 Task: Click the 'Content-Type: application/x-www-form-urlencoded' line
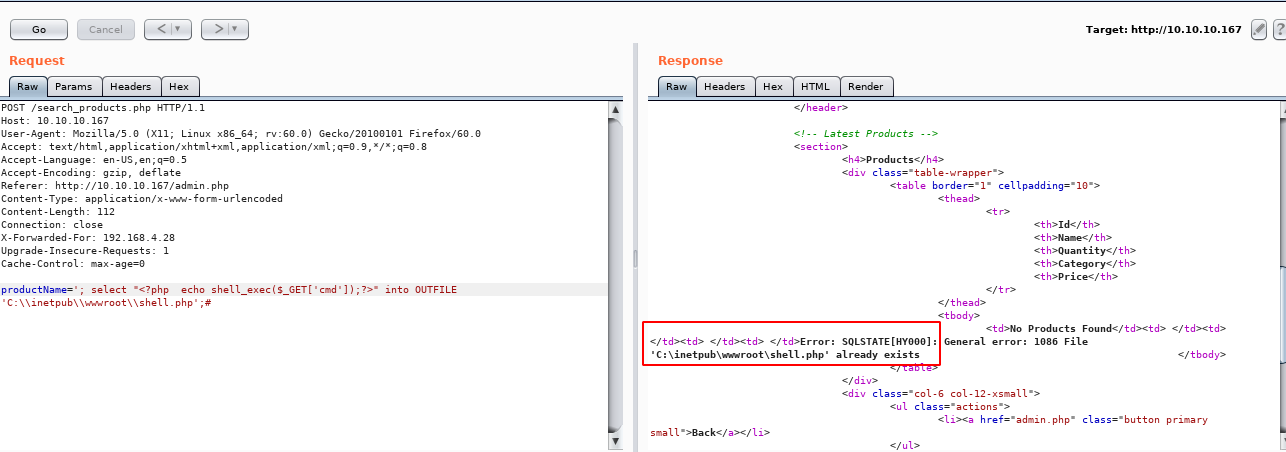tap(142, 198)
